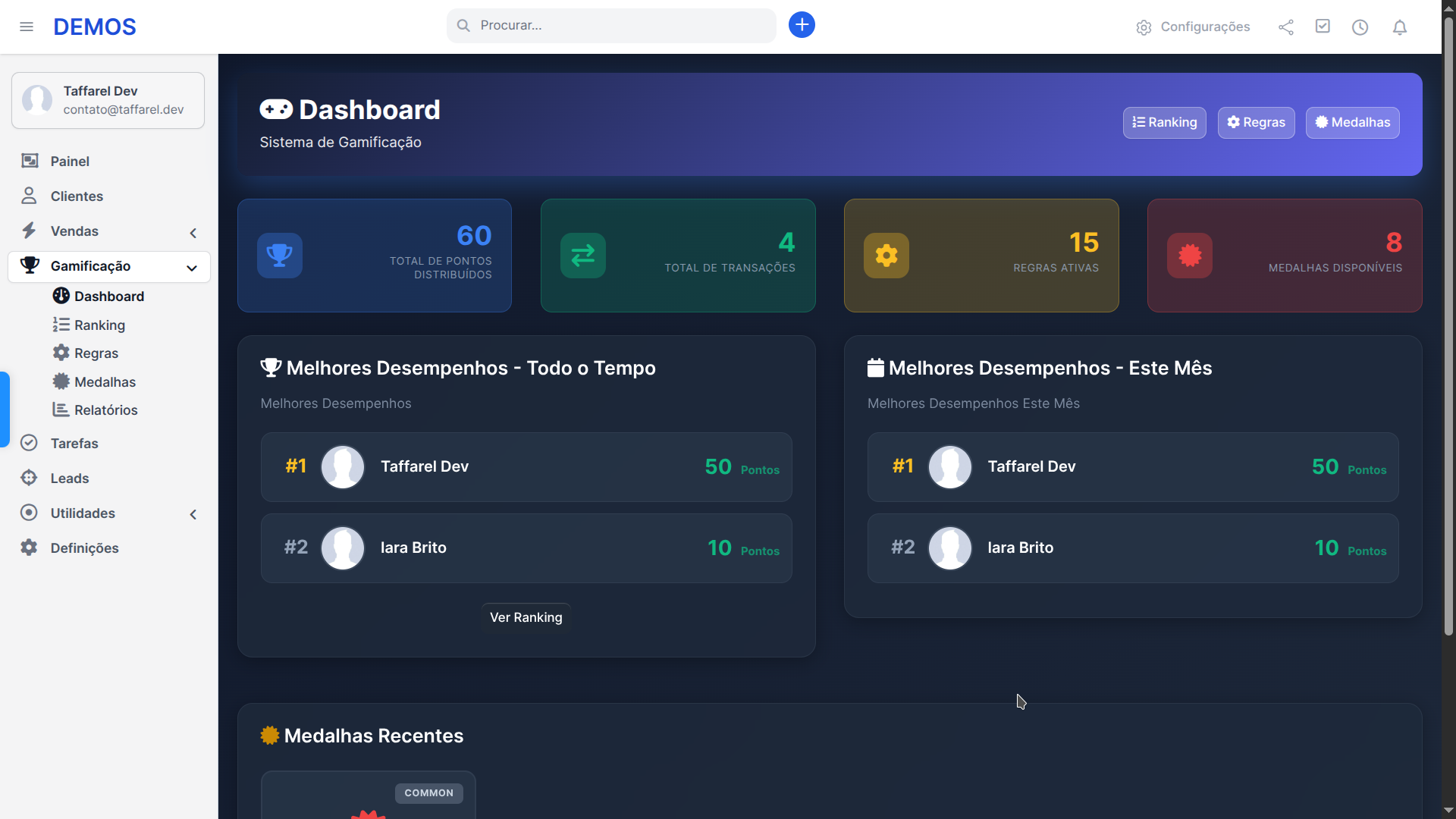Click the Ver Ranking button

[x=526, y=617]
